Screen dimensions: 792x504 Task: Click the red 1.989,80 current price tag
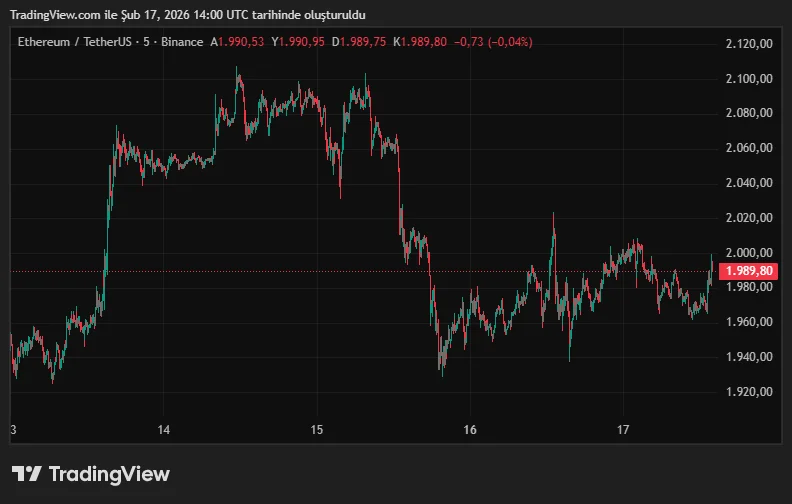749,271
